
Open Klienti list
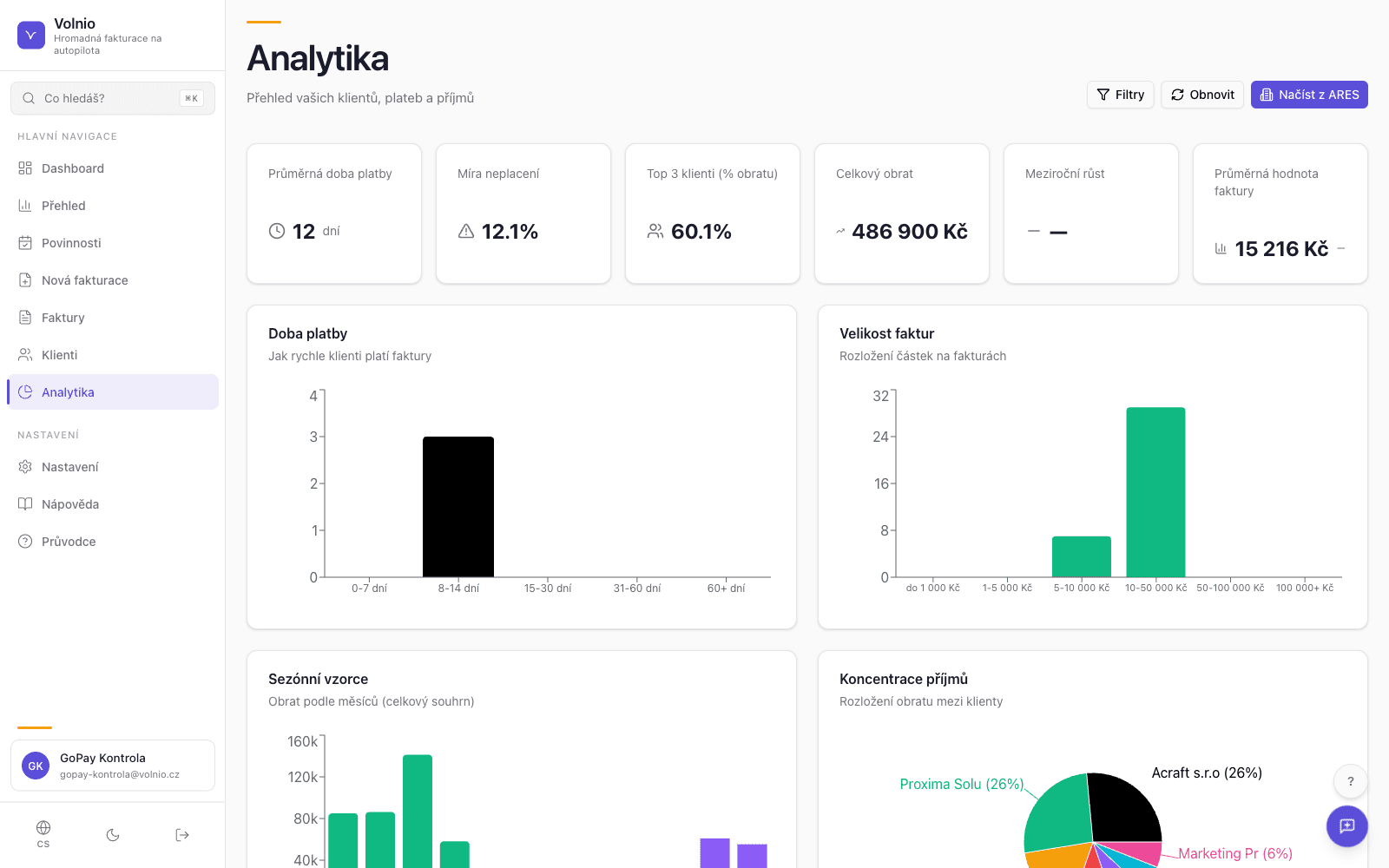(x=113, y=355)
